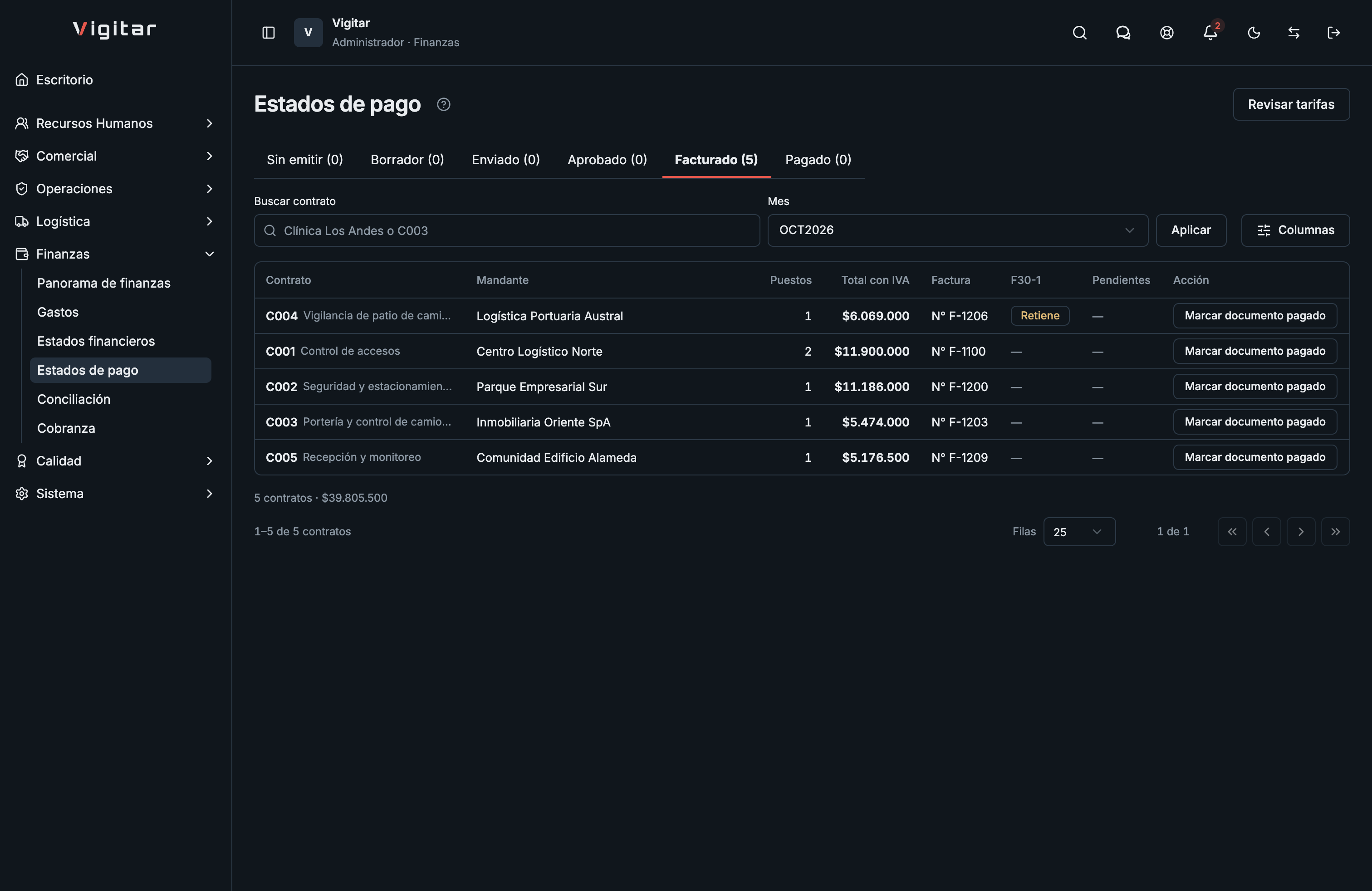Go to previous page arrow in pagination
Image resolution: width=1372 pixels, height=891 pixels.
pyautogui.click(x=1266, y=531)
